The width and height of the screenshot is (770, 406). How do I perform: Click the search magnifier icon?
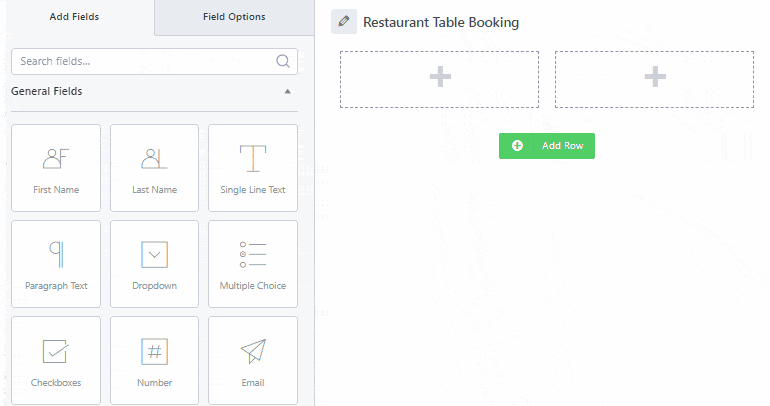click(x=283, y=61)
